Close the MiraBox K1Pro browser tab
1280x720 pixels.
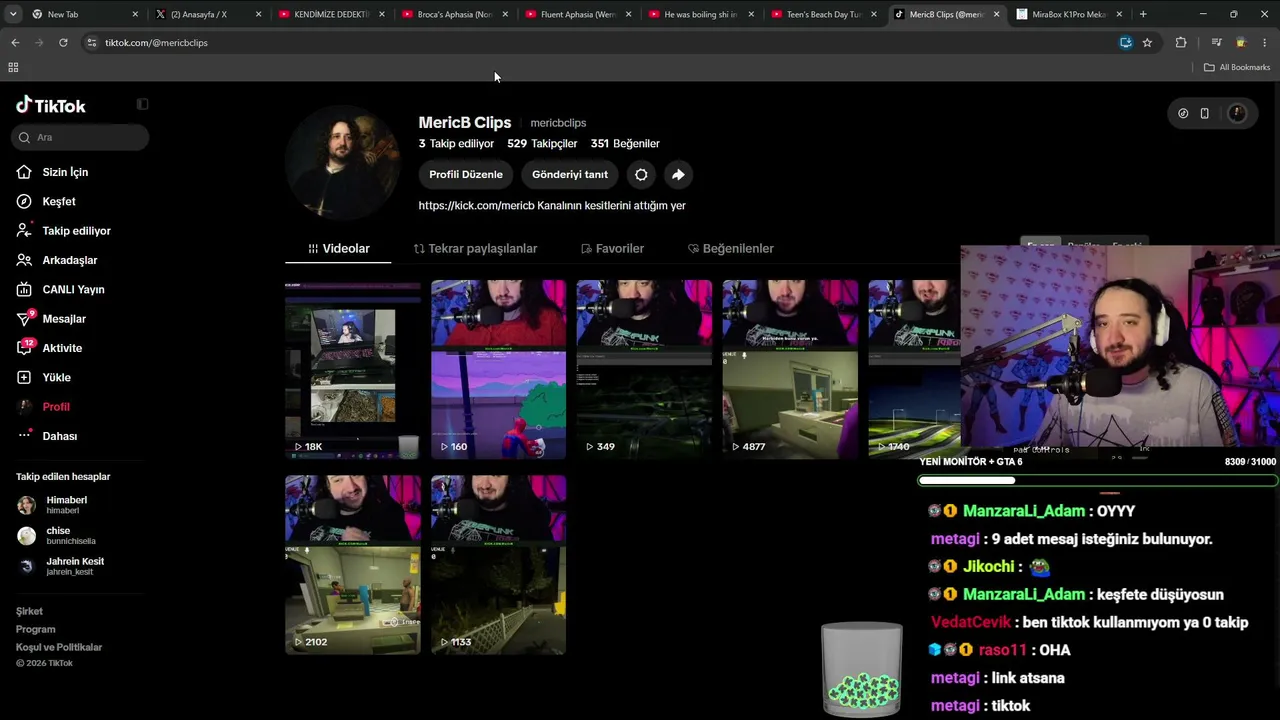pyautogui.click(x=1119, y=14)
